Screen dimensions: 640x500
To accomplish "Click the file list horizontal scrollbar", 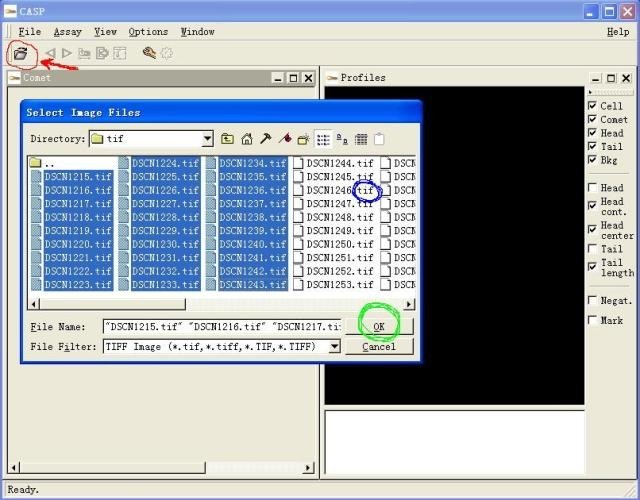I will click(x=220, y=304).
